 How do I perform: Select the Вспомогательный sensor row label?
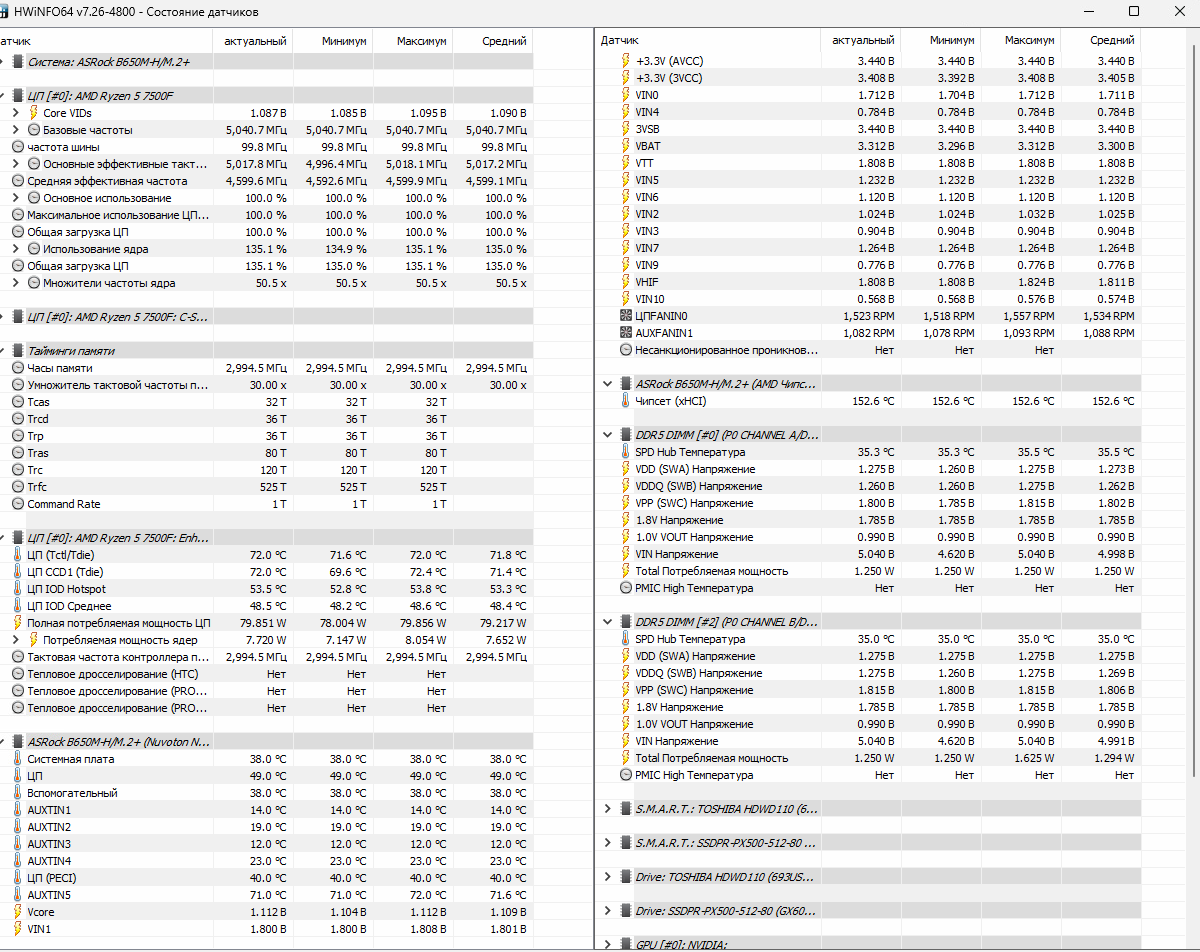pos(72,793)
